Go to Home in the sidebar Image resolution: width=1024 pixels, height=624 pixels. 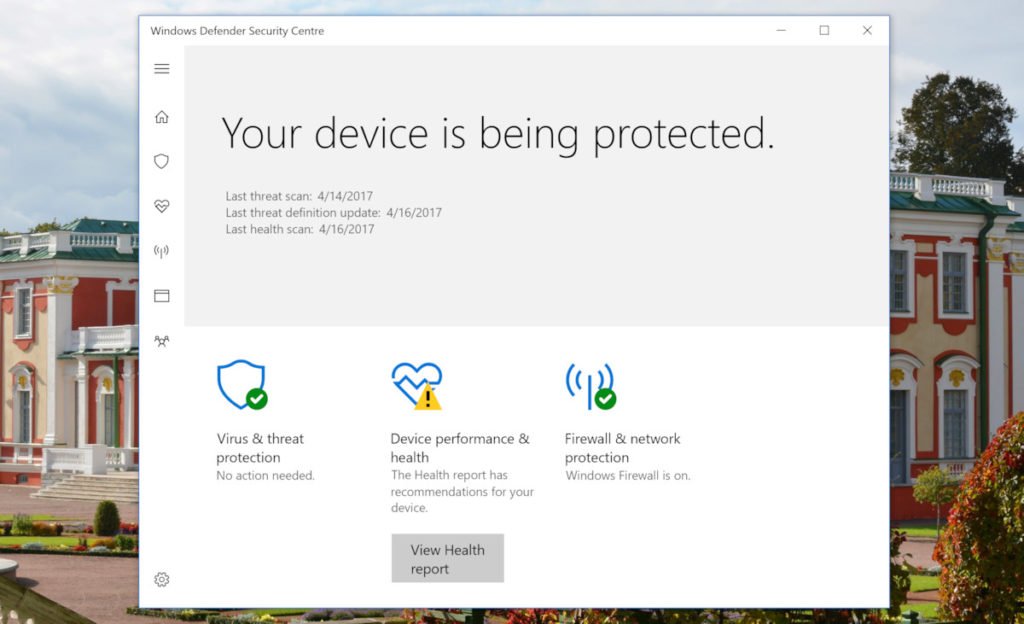[162, 117]
